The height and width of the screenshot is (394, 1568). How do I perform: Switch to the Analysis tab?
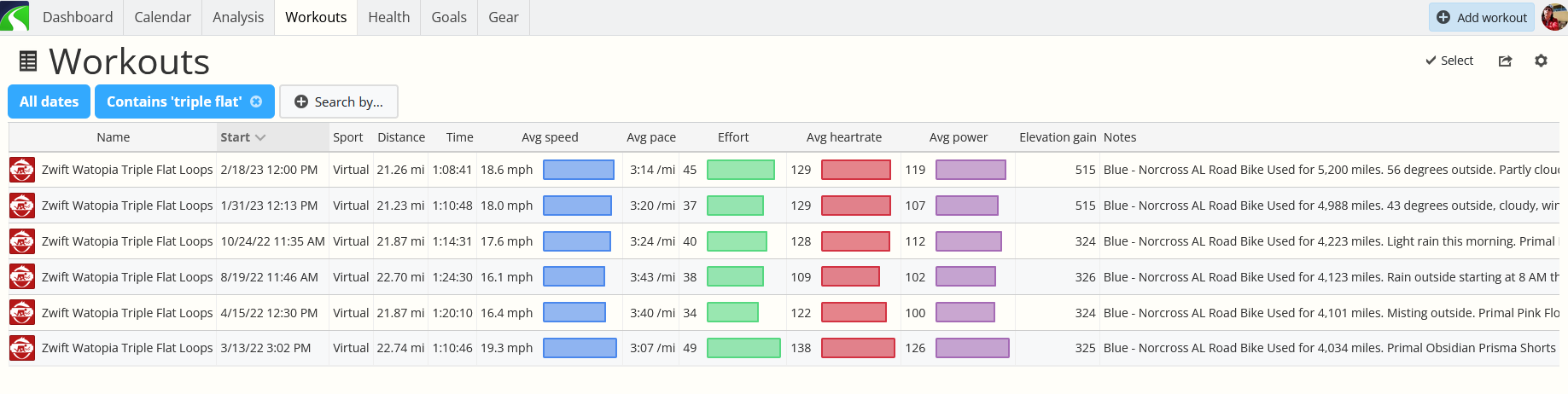tap(238, 17)
